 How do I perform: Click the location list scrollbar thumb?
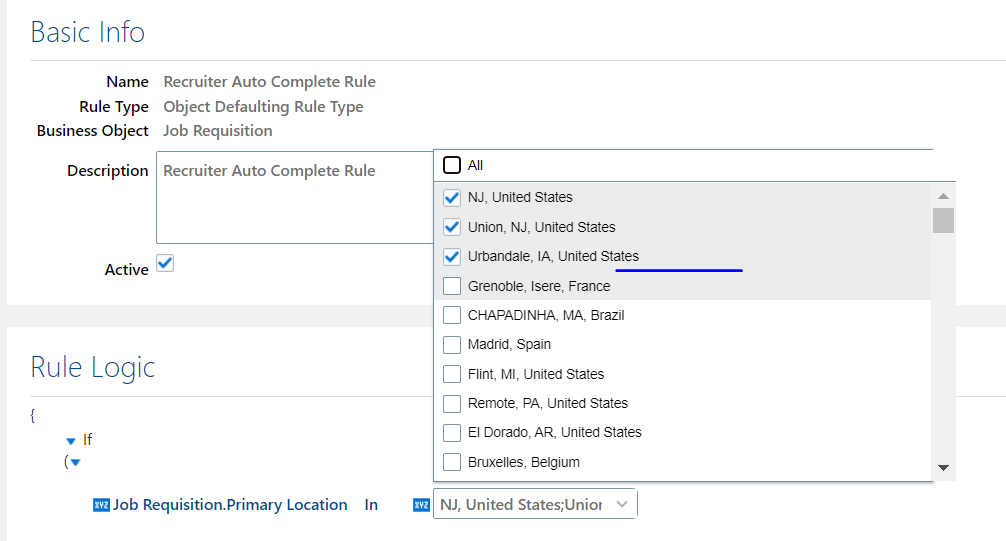(x=943, y=221)
